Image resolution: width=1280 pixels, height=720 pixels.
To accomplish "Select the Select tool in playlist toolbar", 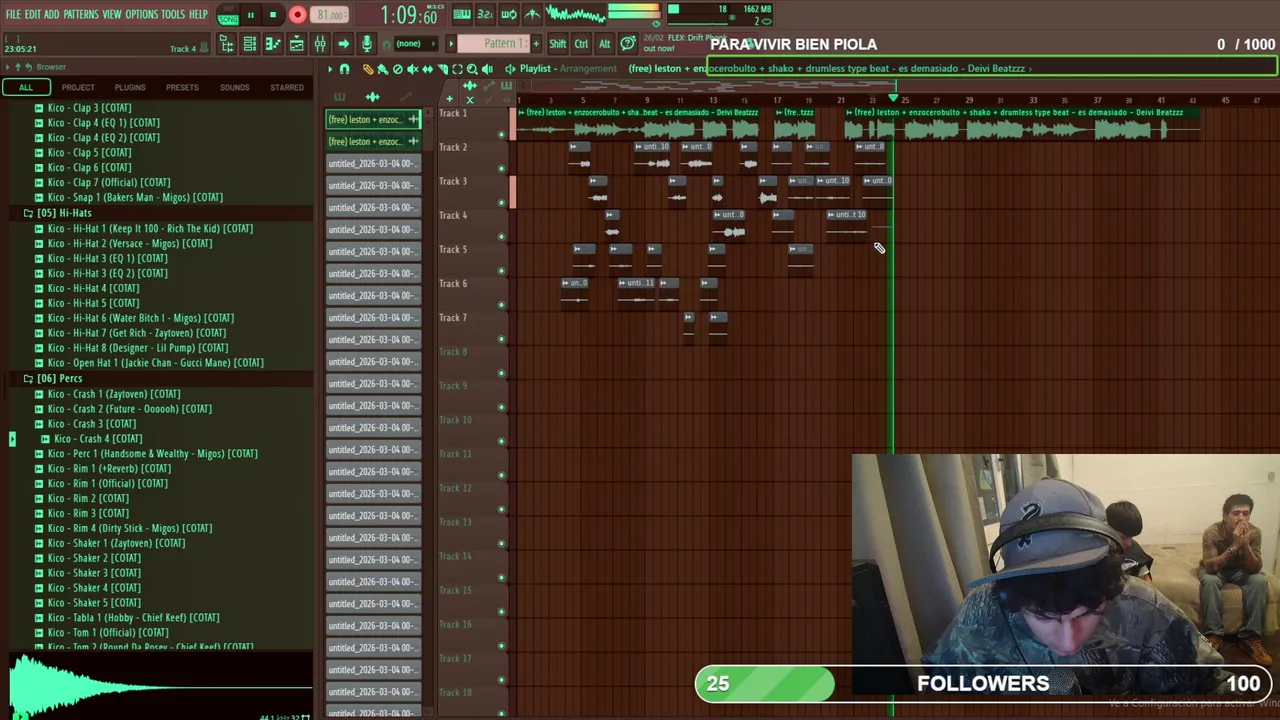I will pyautogui.click(x=458, y=69).
